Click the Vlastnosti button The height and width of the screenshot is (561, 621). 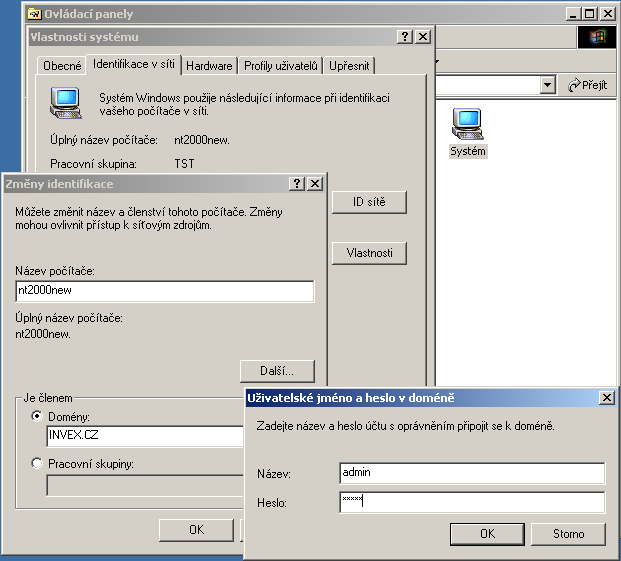coord(369,253)
